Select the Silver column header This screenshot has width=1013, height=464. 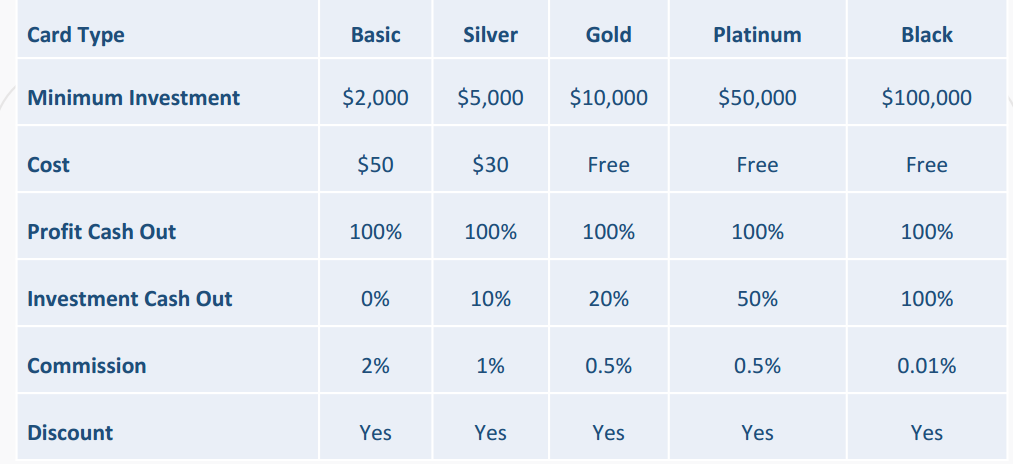pos(491,35)
